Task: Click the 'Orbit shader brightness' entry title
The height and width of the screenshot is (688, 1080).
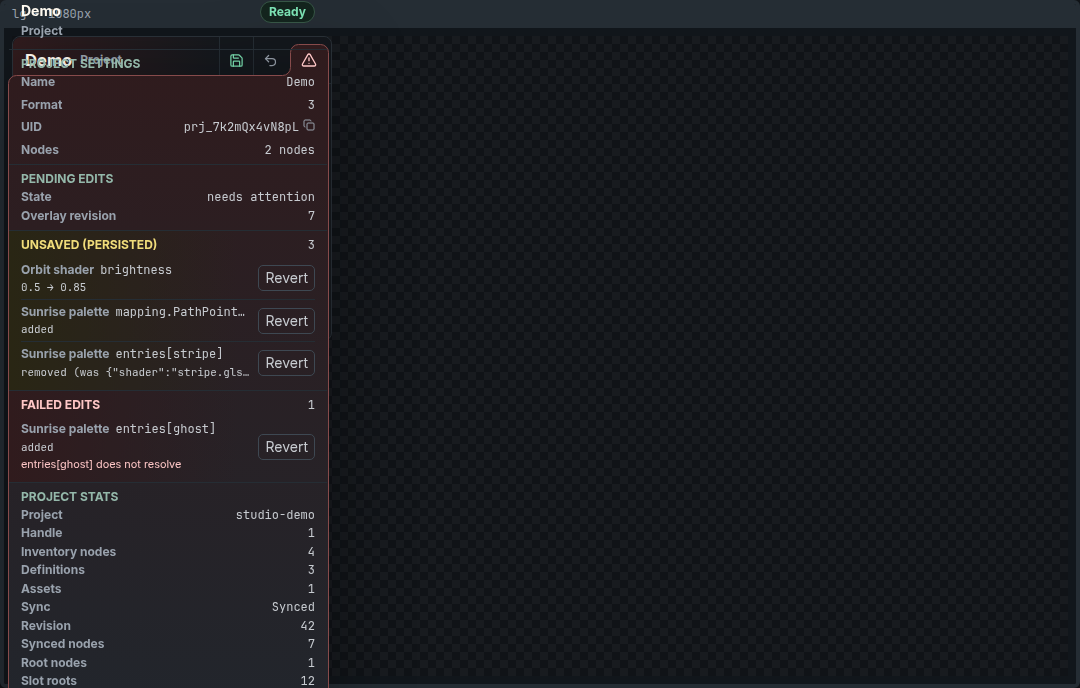Action: pos(96,270)
